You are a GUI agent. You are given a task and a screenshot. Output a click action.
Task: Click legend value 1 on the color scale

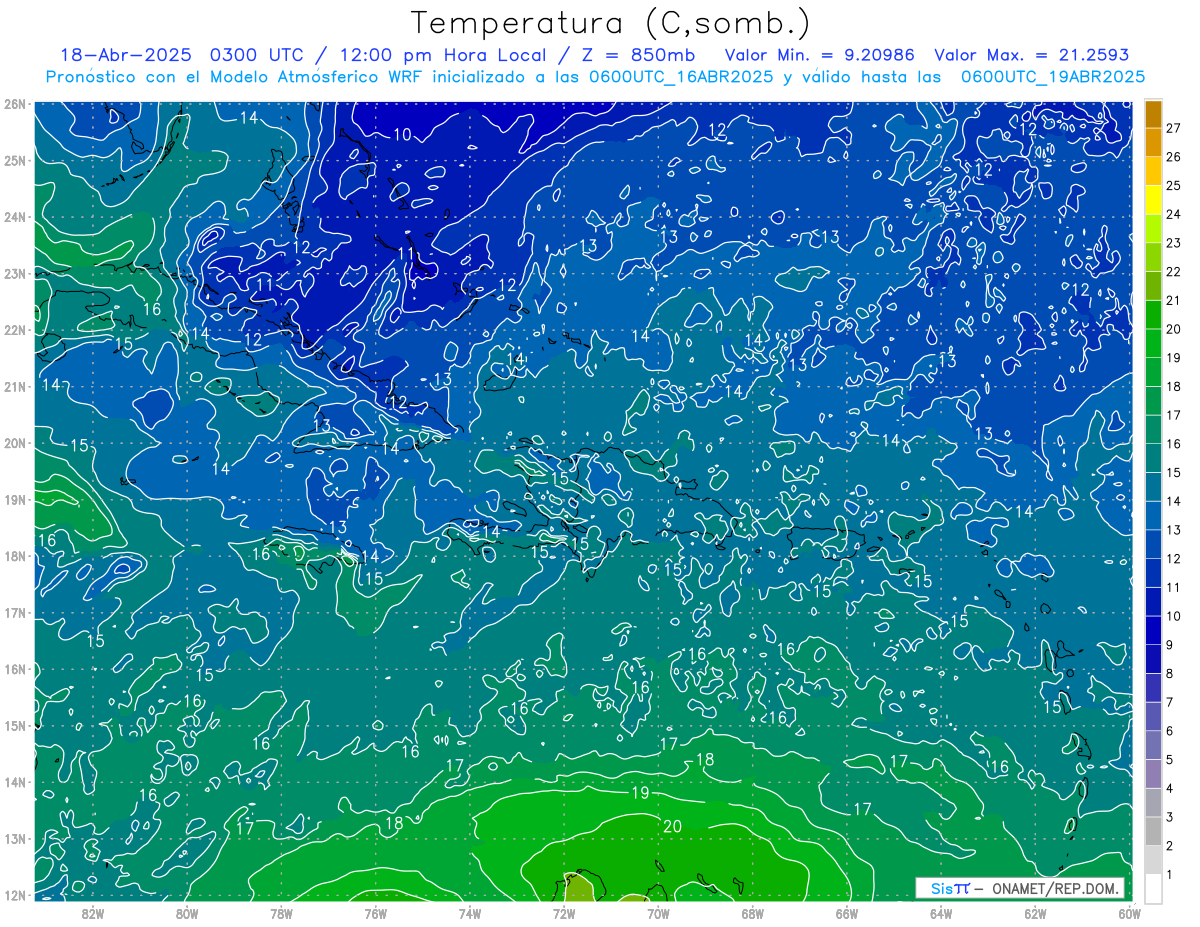tap(1170, 875)
